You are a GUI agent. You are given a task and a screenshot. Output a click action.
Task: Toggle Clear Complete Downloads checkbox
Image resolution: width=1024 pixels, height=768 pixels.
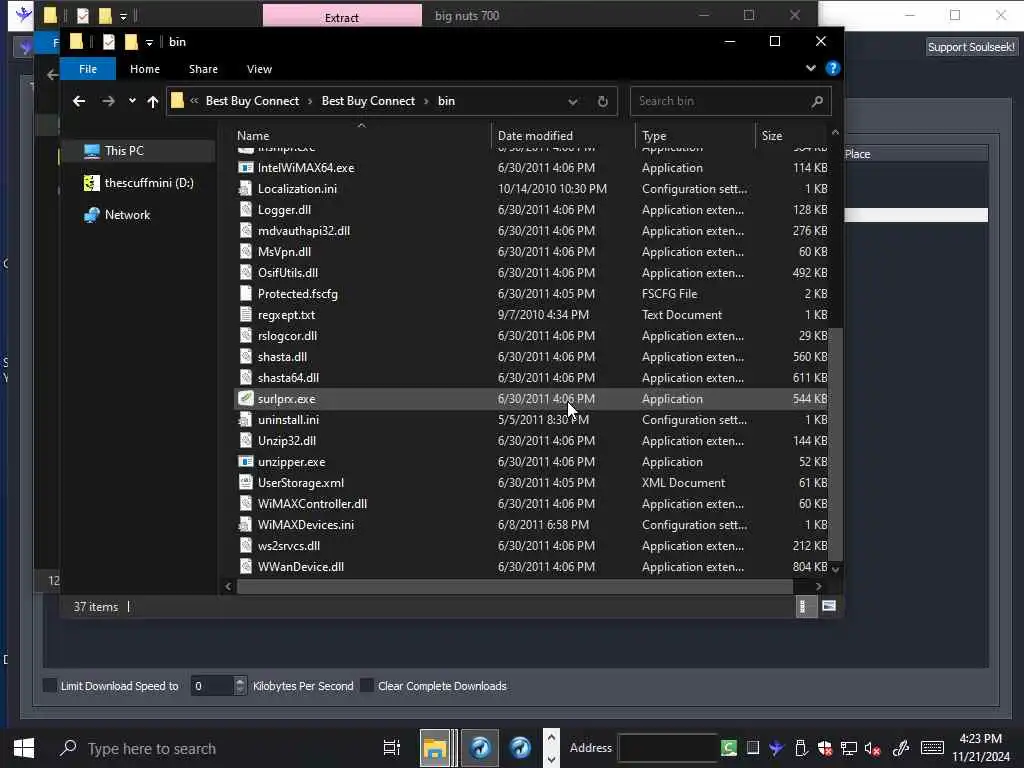pos(367,686)
